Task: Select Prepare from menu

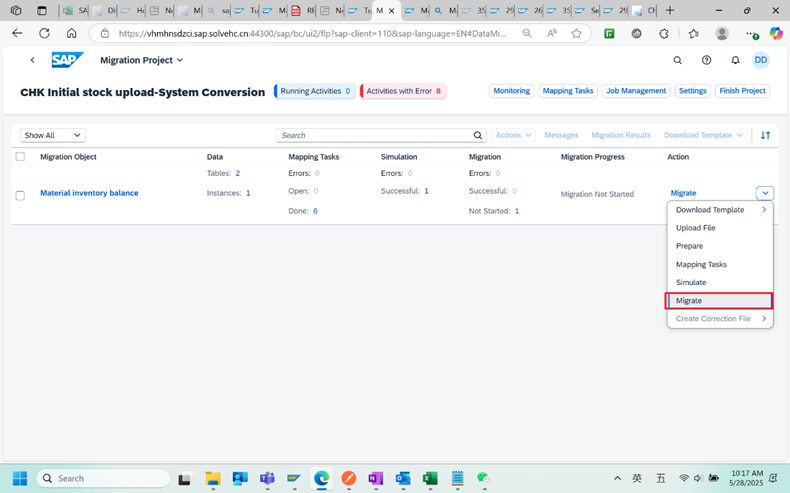Action: coord(719,246)
